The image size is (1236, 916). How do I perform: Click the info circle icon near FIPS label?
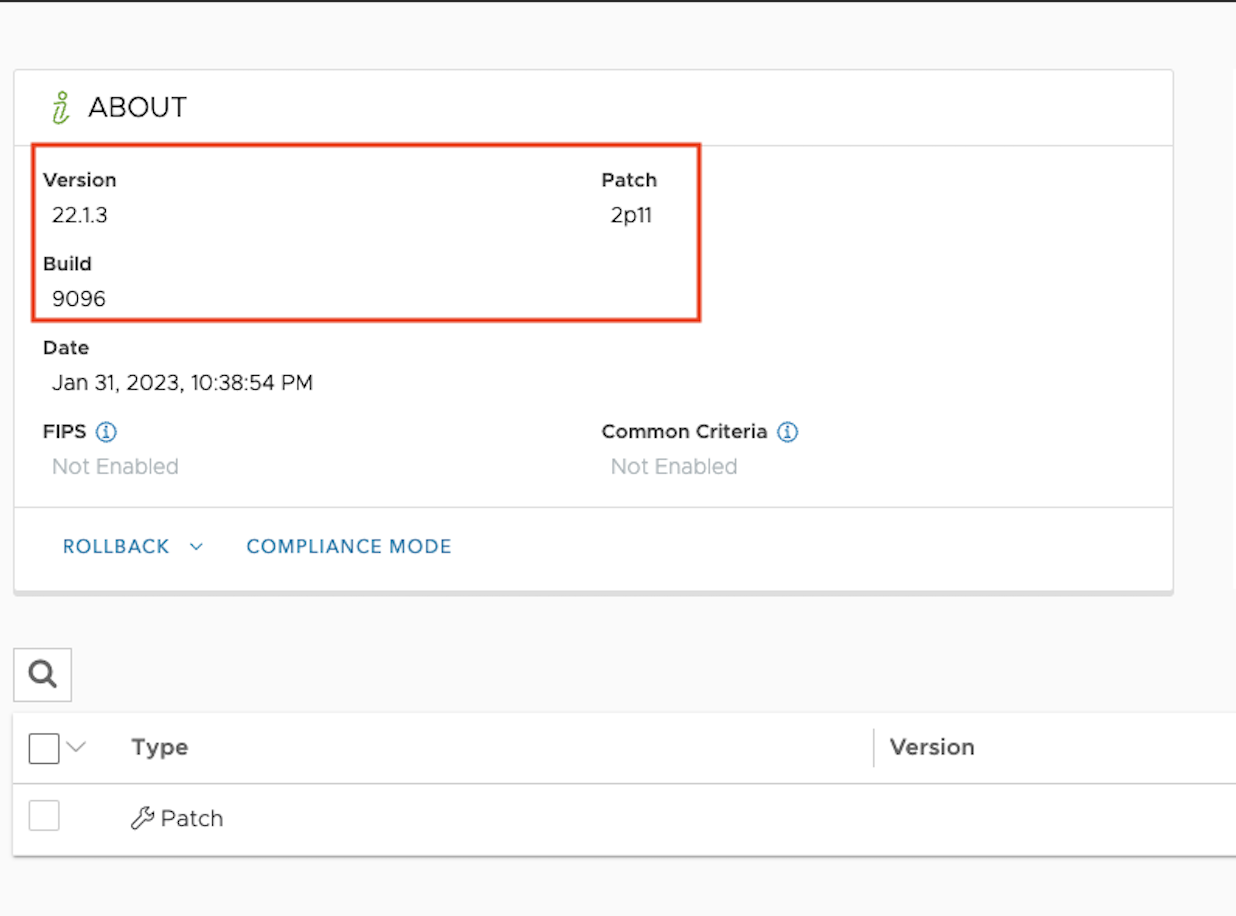point(108,431)
